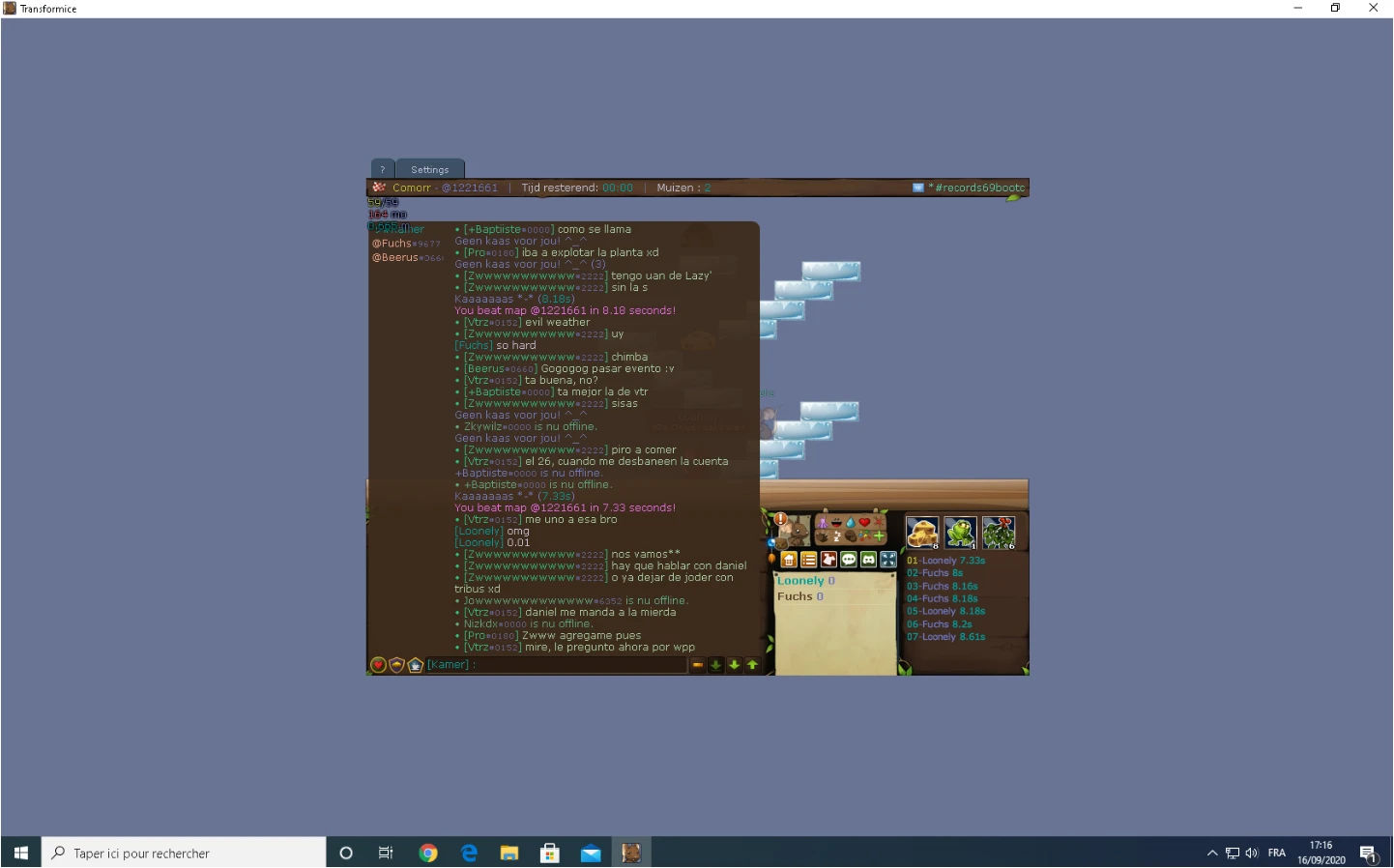1394x868 pixels.
Task: Select the red heart kiss emote
Action: [864, 523]
